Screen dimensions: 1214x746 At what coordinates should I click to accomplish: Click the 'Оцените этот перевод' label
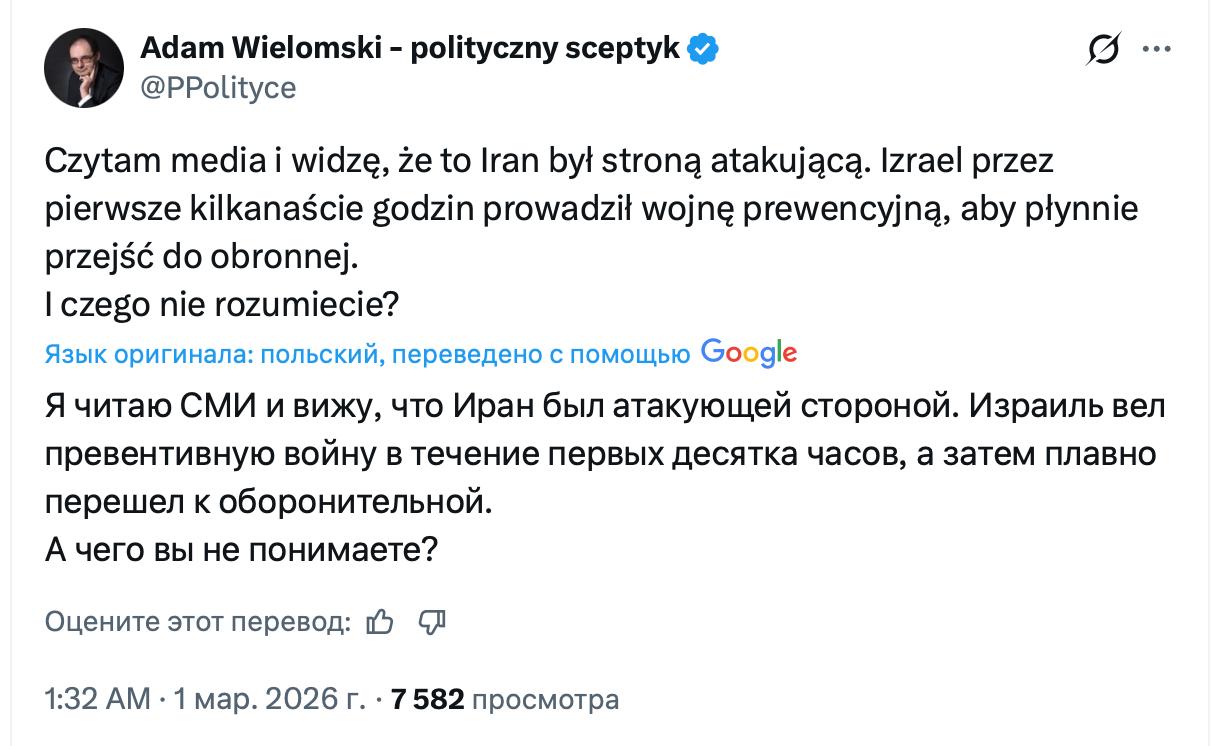click(x=198, y=622)
